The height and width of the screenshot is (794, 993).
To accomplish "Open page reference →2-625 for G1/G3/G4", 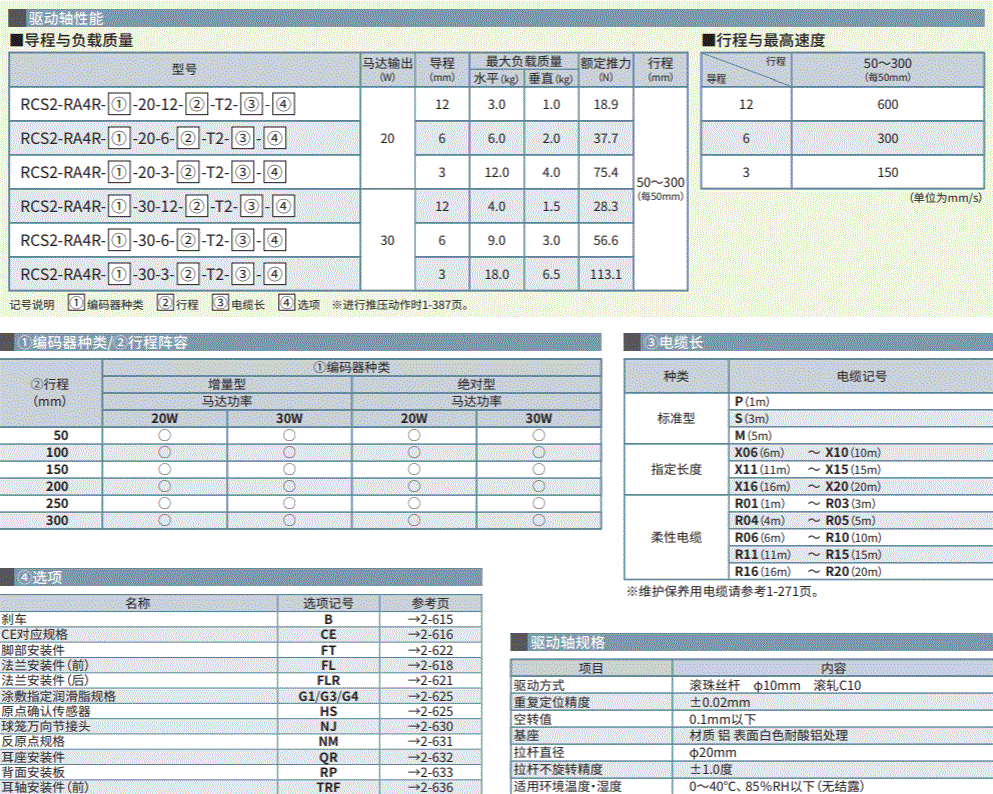I will 431,696.
